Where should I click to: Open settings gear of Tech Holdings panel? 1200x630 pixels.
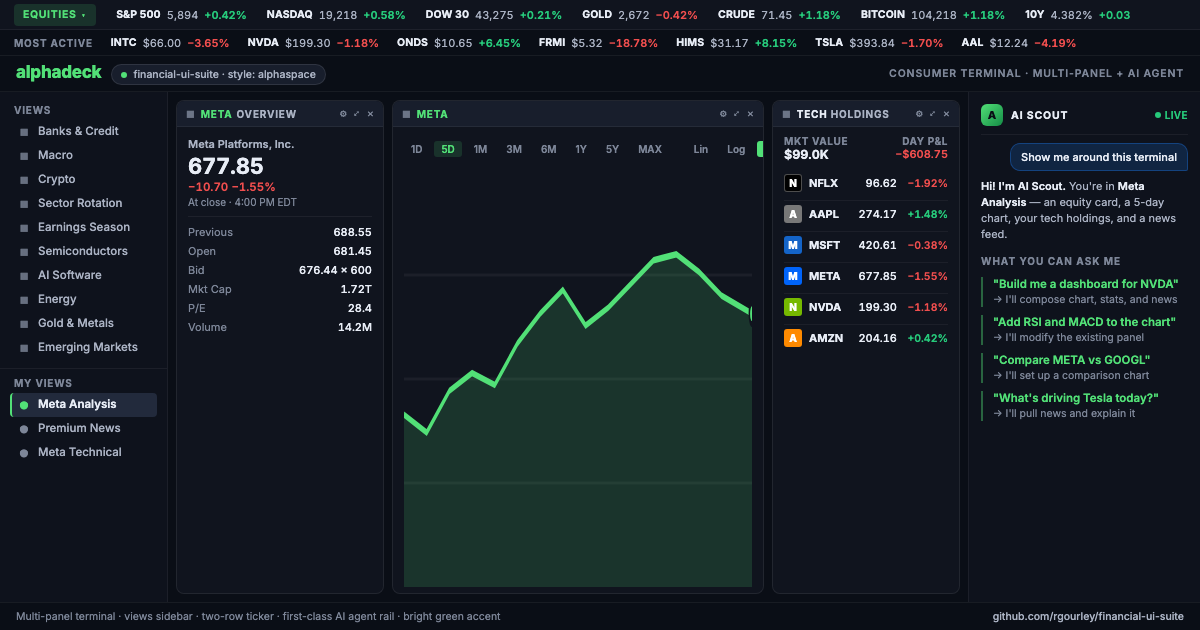pos(919,114)
